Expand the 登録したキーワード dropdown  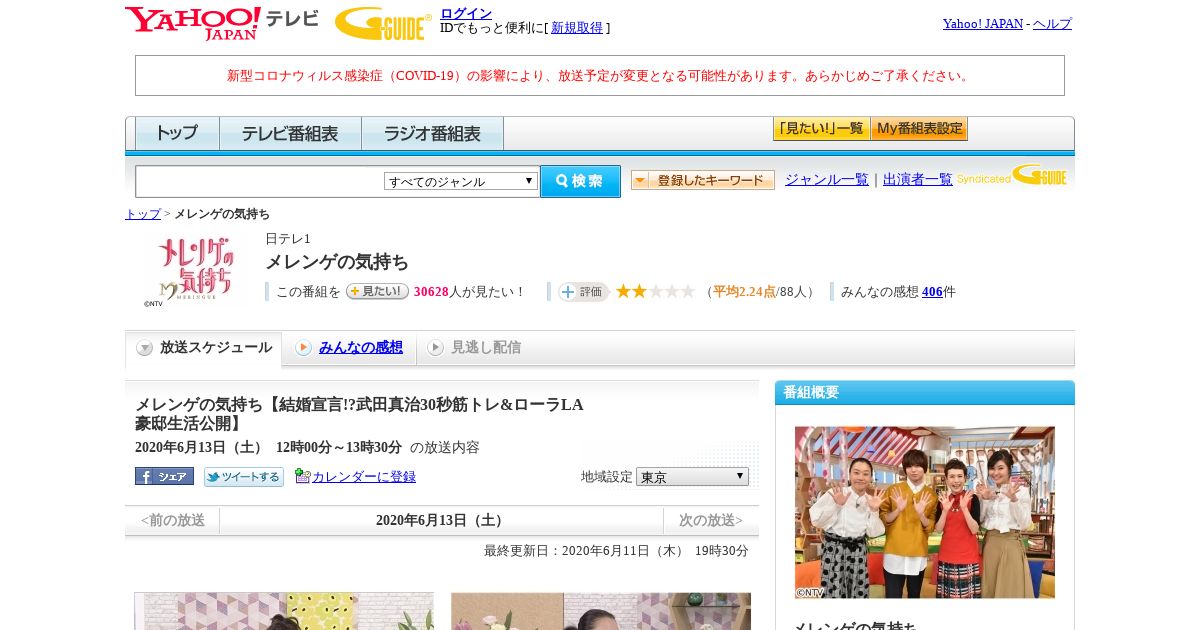703,180
